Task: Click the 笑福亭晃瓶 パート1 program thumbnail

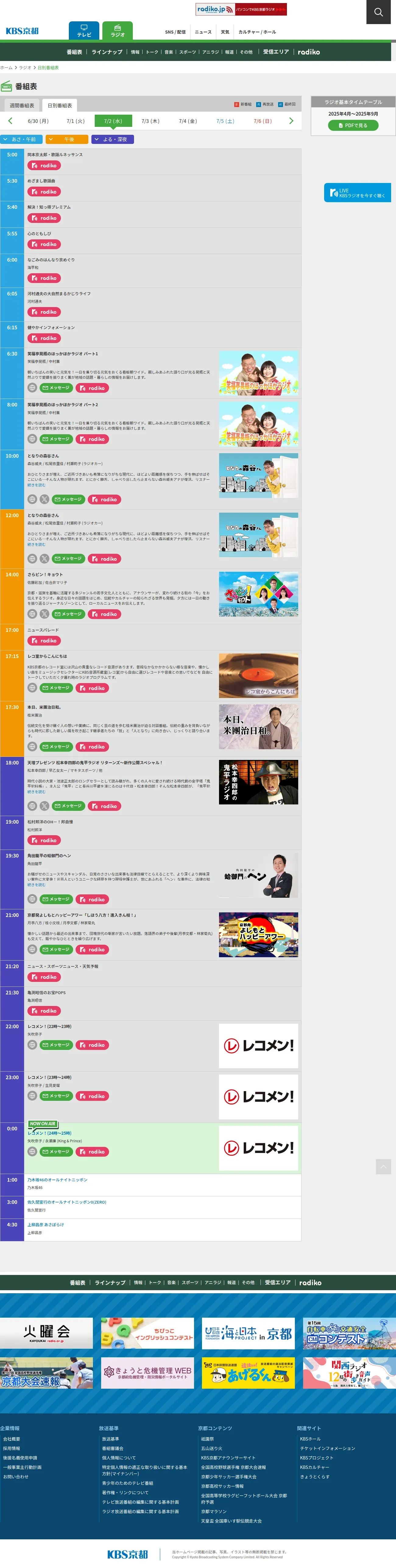Action: [x=259, y=373]
